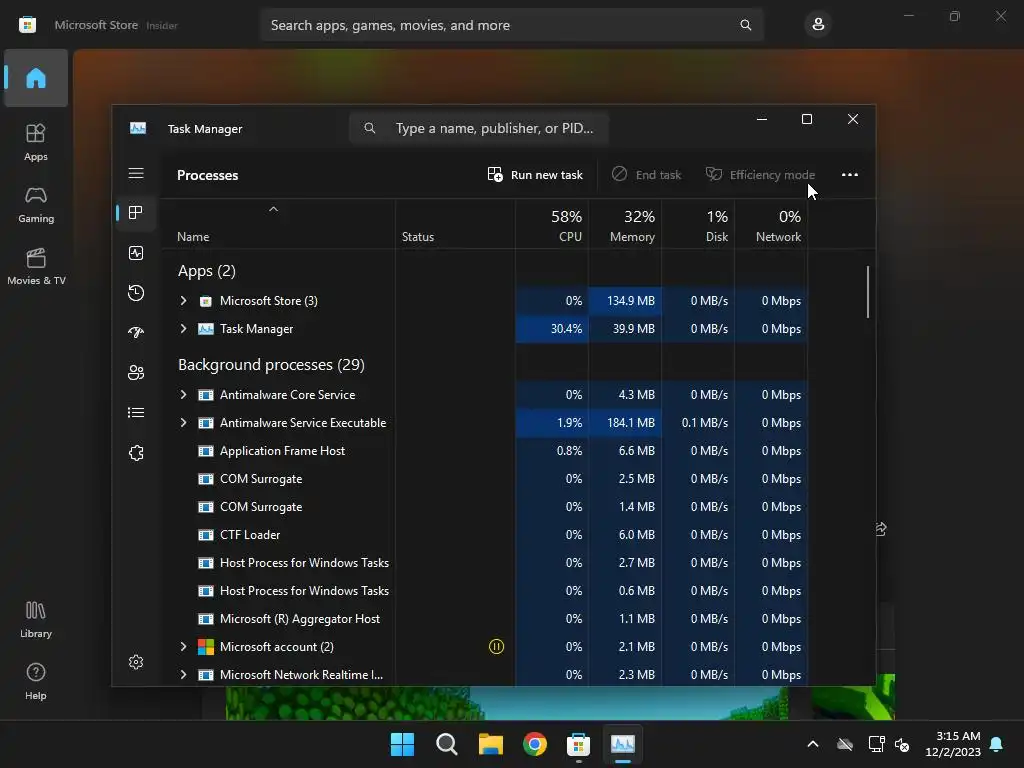Open File Explorer from taskbar

point(490,744)
